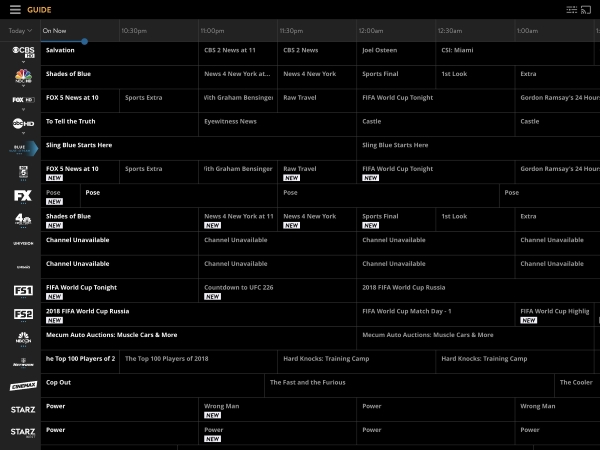Choose the FS2 channel logo
Viewport: 600px width, 450px height.
click(x=22, y=314)
